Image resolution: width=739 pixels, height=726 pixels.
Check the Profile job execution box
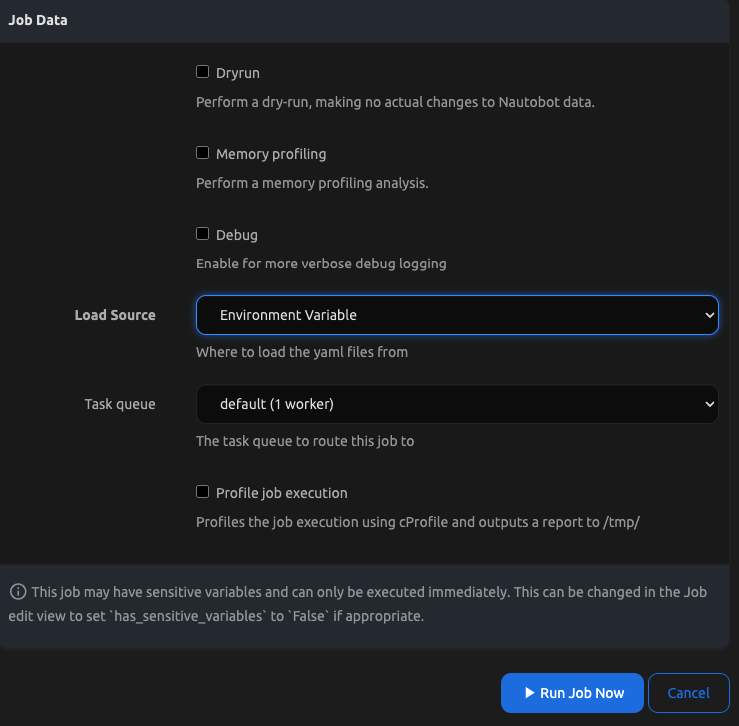coord(202,492)
